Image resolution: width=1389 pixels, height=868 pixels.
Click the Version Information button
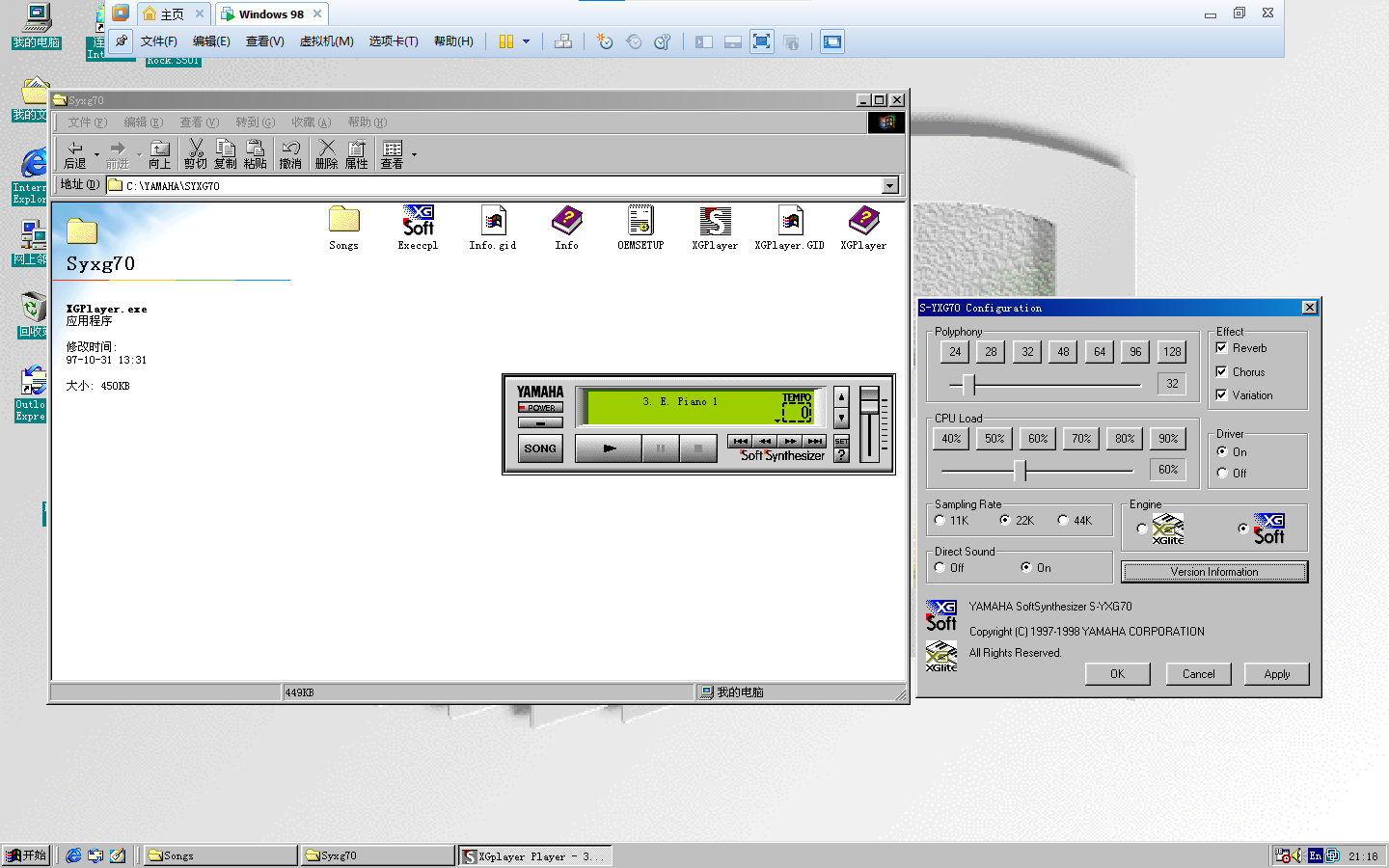[x=1214, y=572]
